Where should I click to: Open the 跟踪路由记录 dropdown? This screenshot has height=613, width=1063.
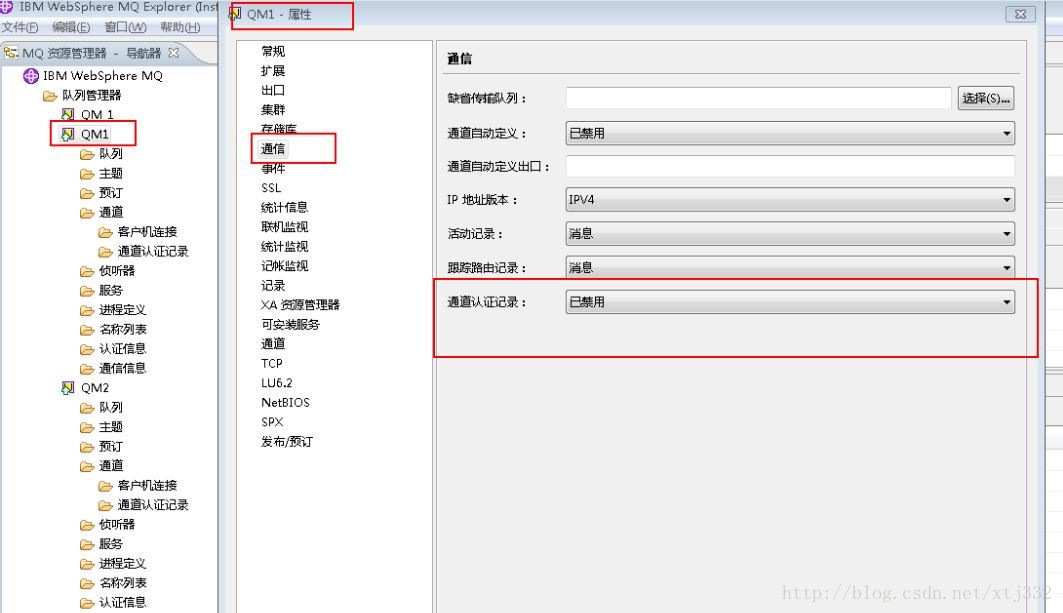(790, 268)
